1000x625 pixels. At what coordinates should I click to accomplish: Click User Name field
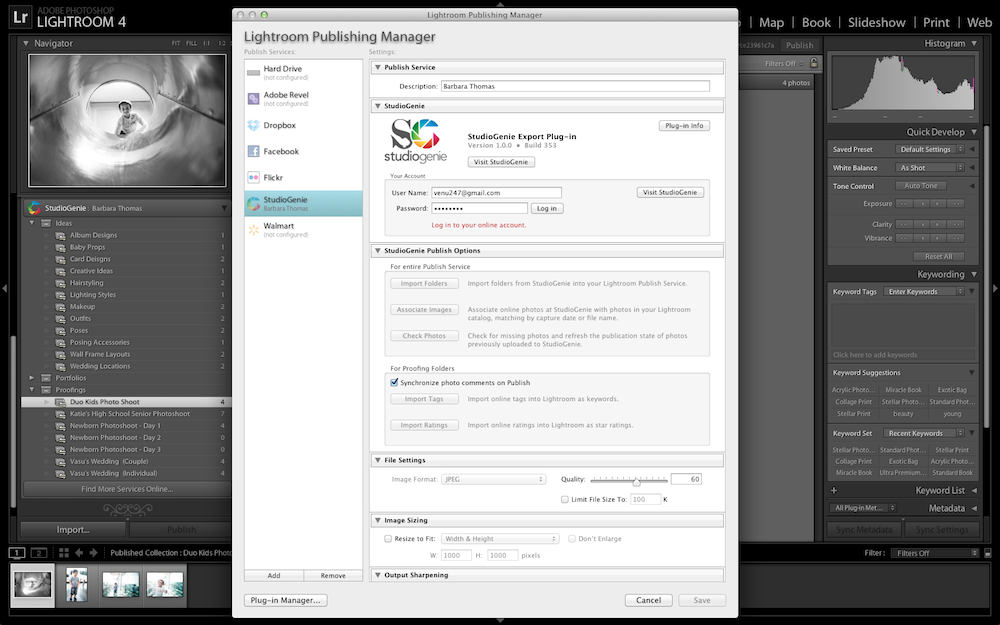point(496,193)
